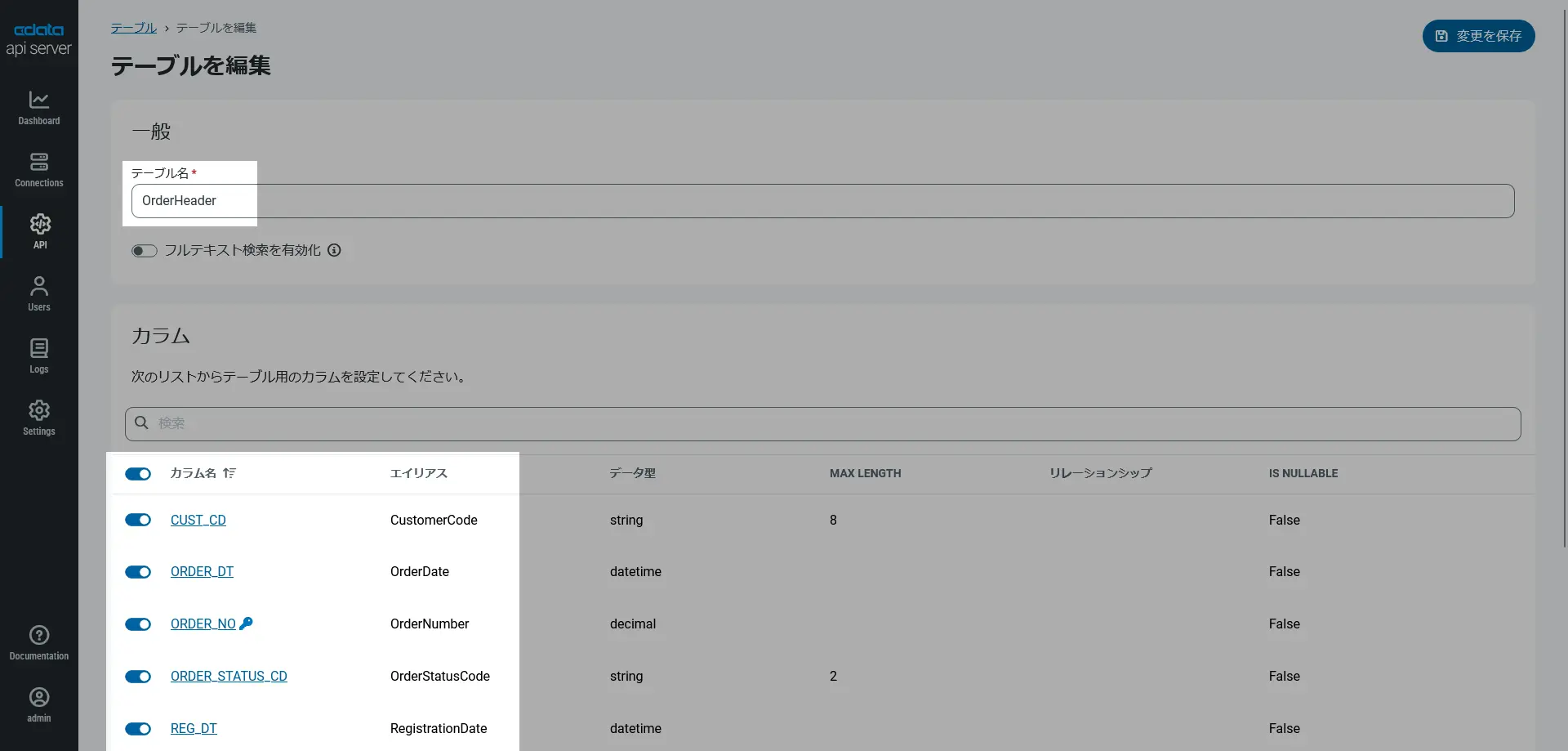Screen dimensions: 1568x751
Task: Click the データ型 column header
Action: [x=633, y=473]
